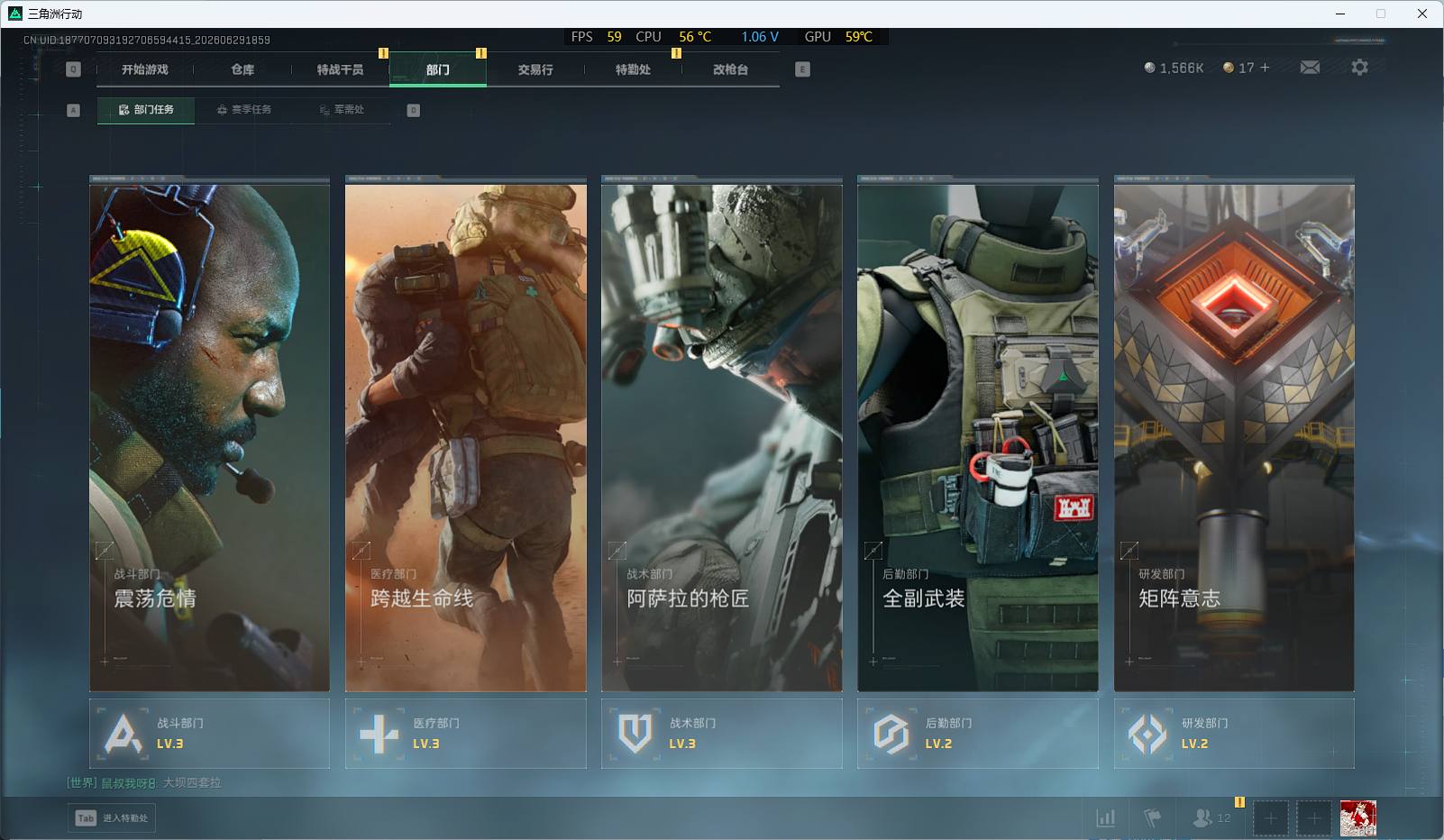Open the 特战干员 tab
Image resolution: width=1444 pixels, height=840 pixels.
340,69
